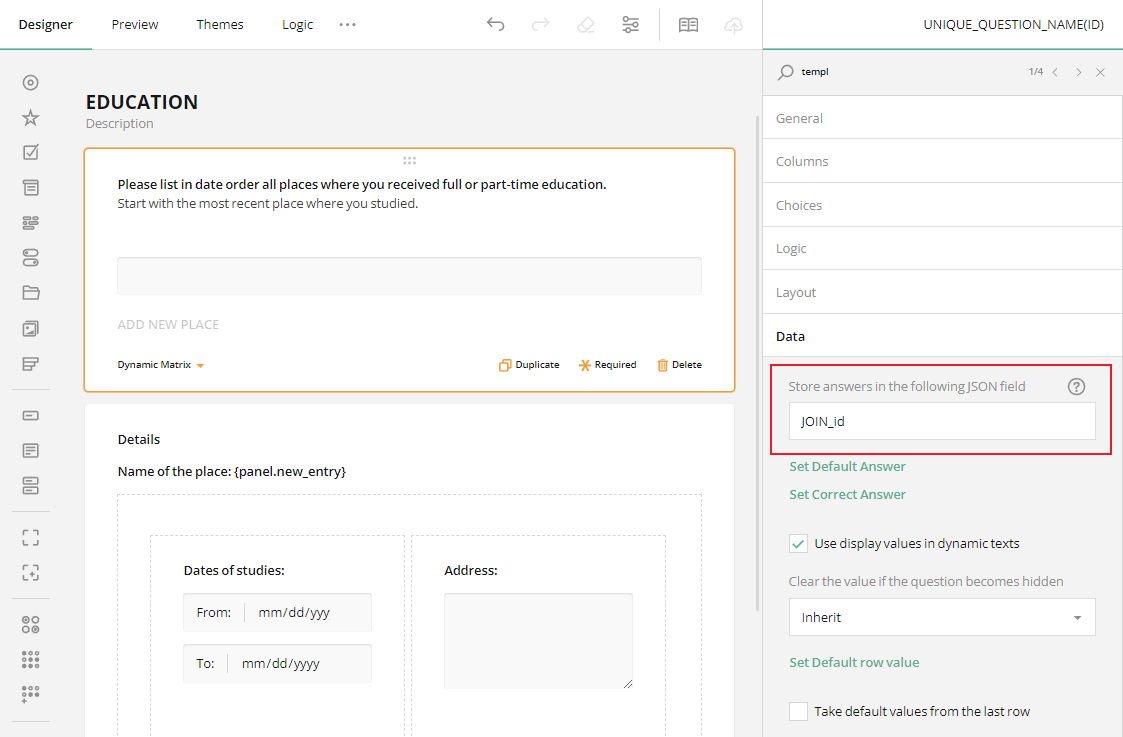The image size is (1123, 737).
Task: Click the Undo arrow icon
Action: pyautogui.click(x=495, y=25)
